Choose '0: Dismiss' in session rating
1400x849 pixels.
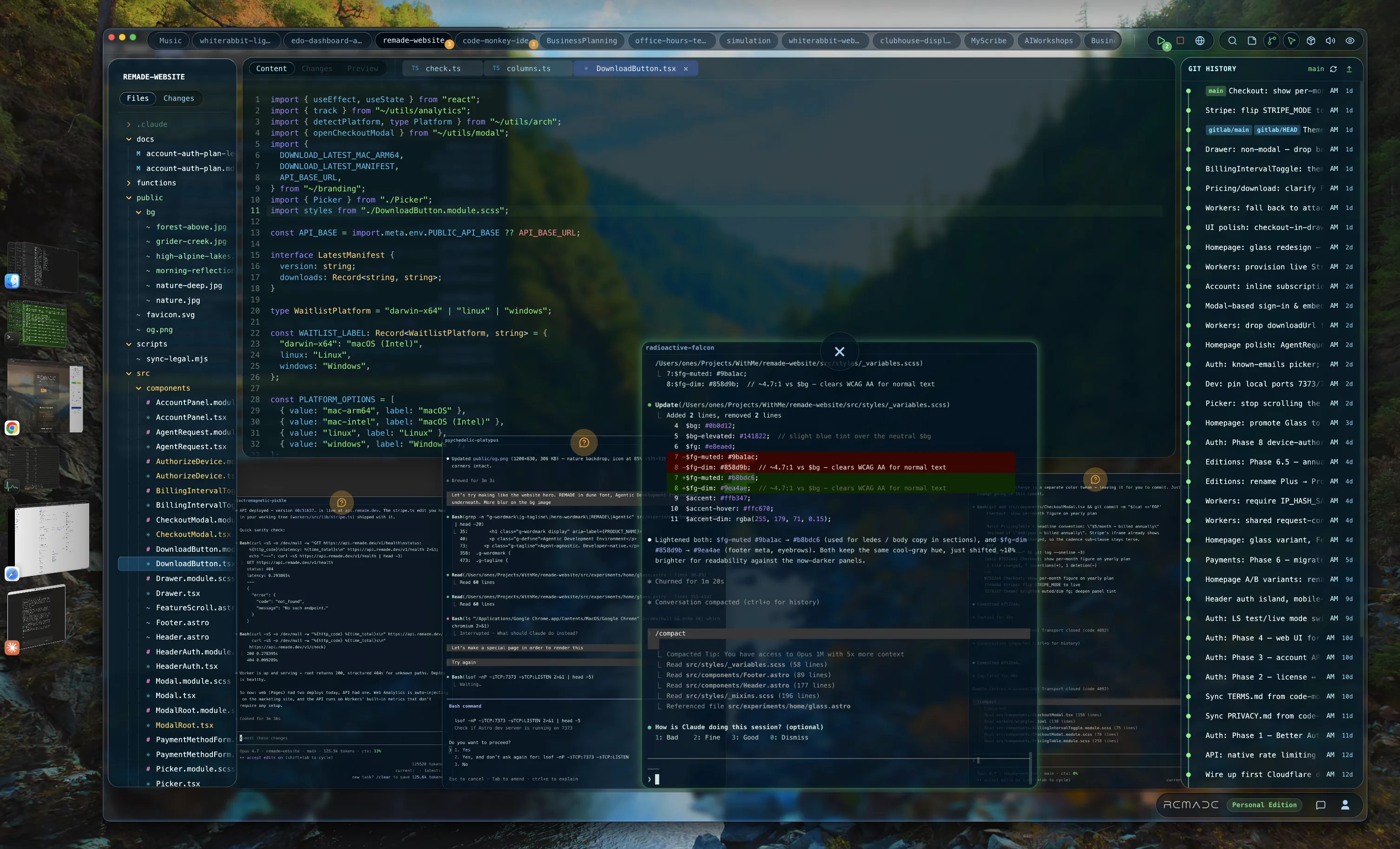(789, 737)
